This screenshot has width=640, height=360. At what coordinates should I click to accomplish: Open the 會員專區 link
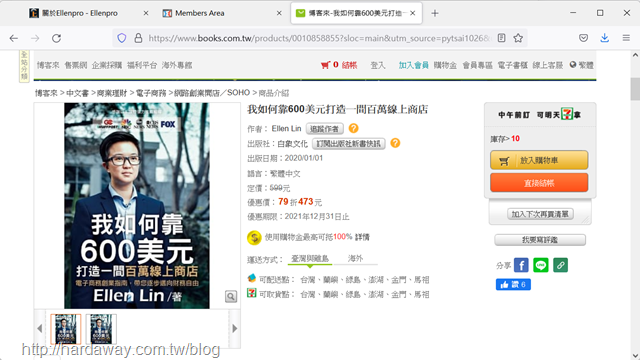tap(478, 65)
